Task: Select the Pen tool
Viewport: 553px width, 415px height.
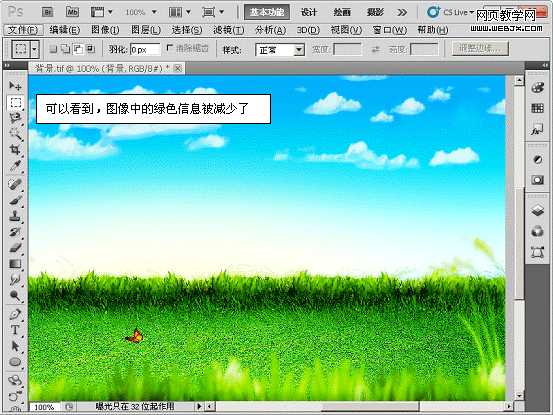Action: pos(15,314)
